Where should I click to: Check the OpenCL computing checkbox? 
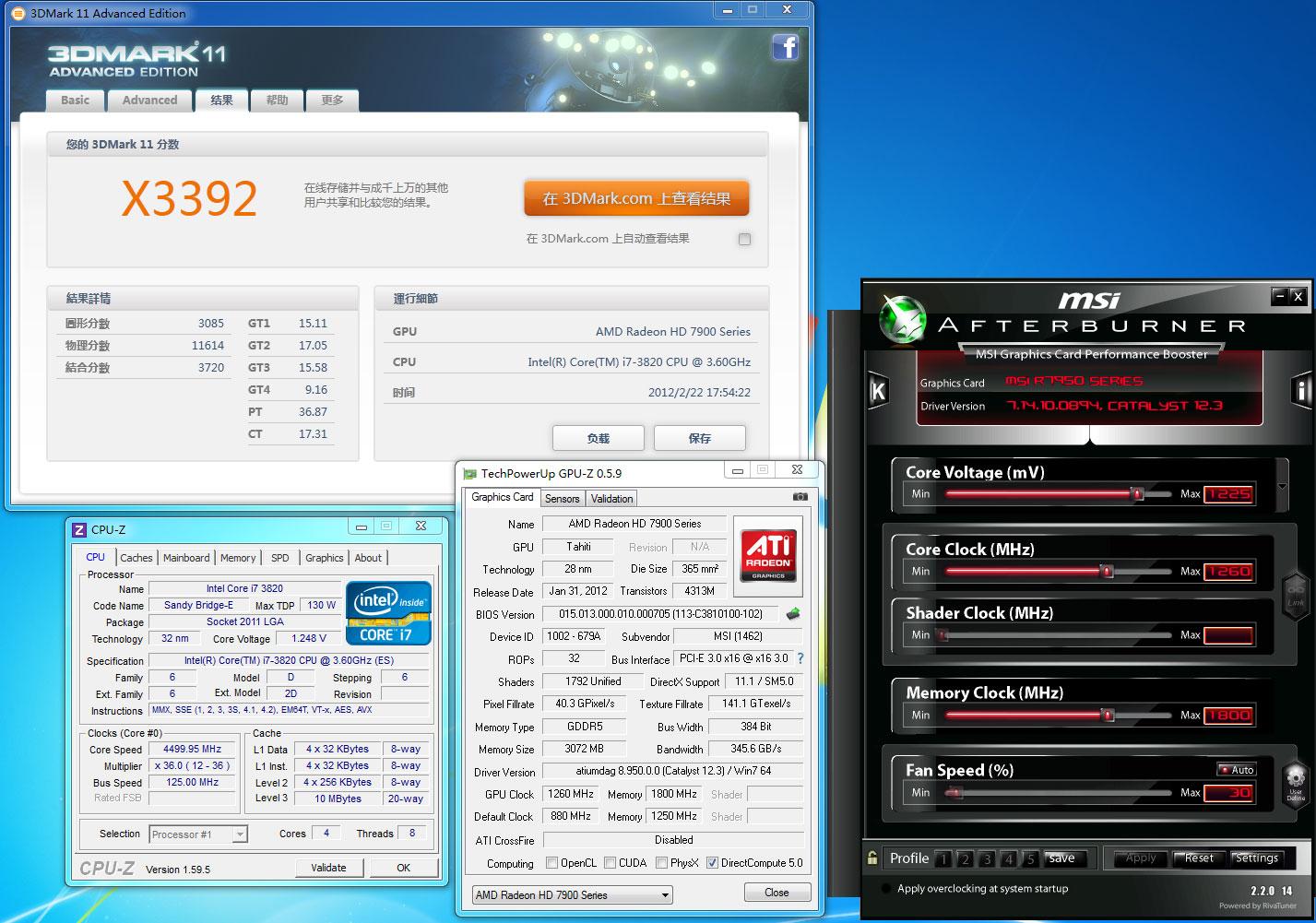tap(551, 863)
